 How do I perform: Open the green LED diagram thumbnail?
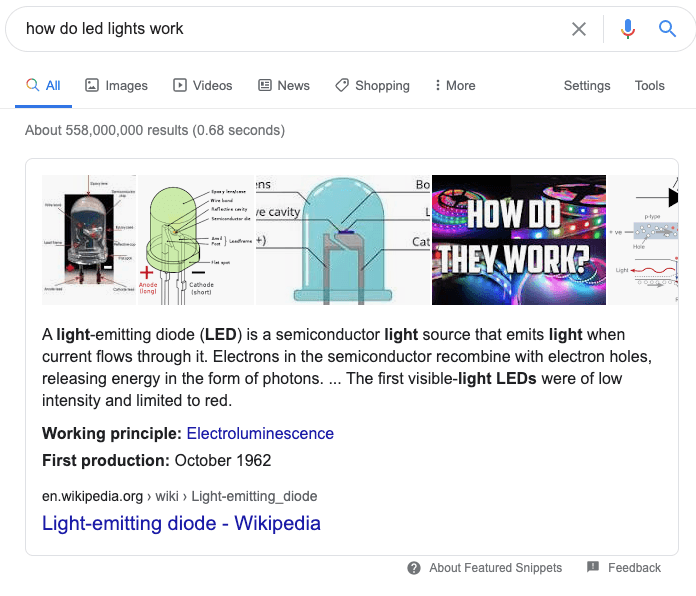pyautogui.click(x=196, y=240)
